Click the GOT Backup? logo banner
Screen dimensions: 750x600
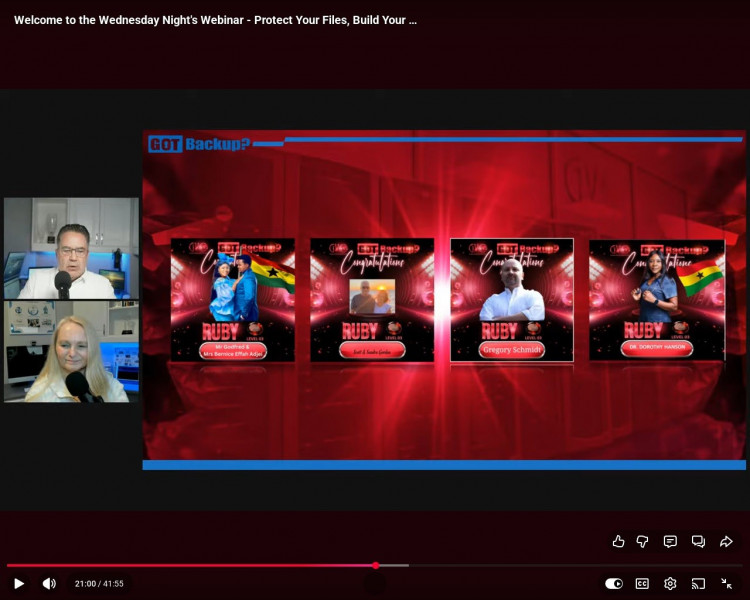click(x=200, y=144)
